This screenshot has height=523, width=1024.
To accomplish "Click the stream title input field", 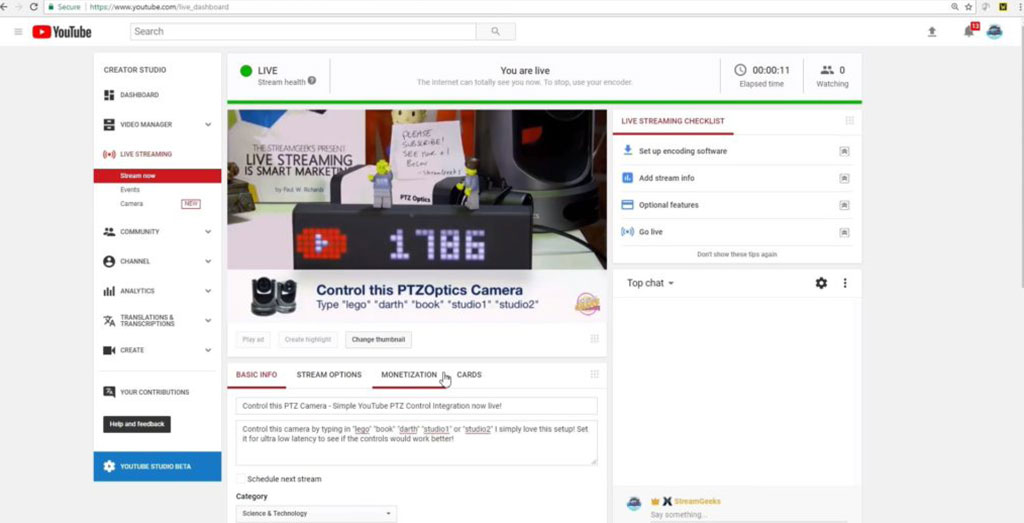I will pos(417,405).
